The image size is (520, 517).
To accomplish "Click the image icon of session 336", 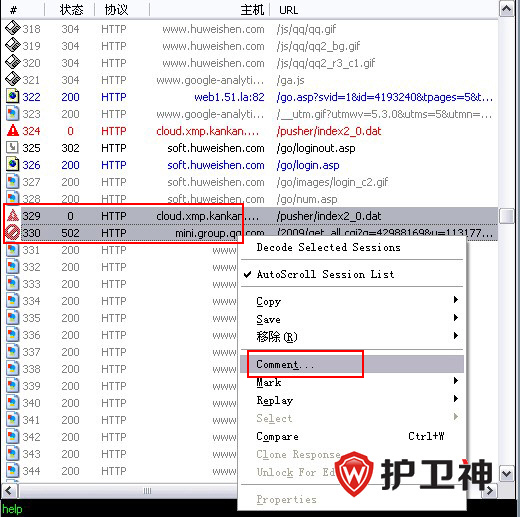I will tap(13, 334).
